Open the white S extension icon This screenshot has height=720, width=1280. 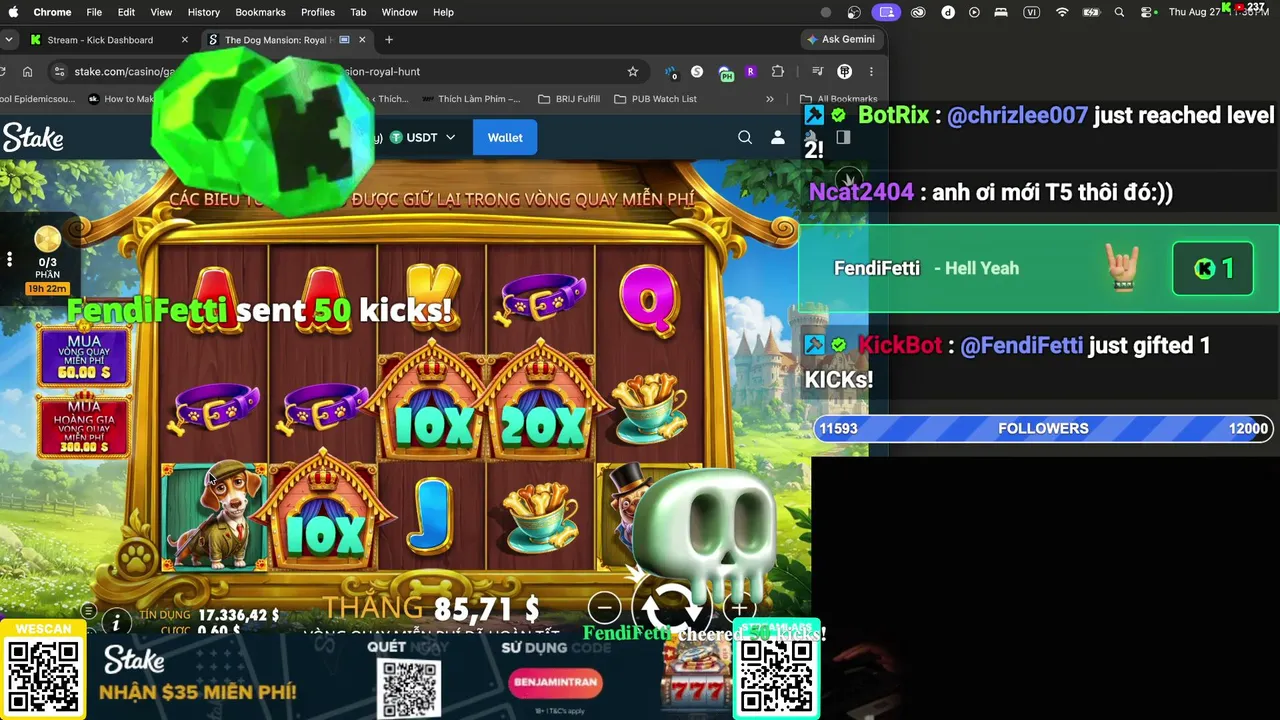[697, 71]
